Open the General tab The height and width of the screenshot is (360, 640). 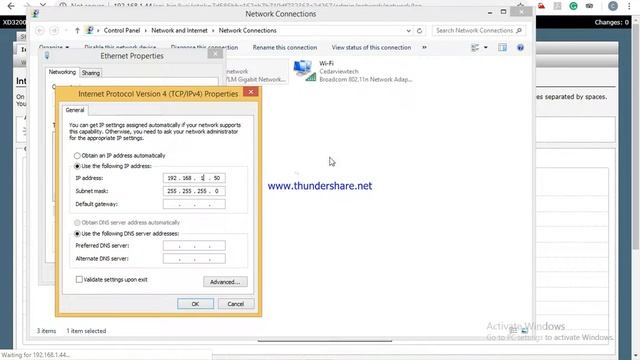pos(75,110)
